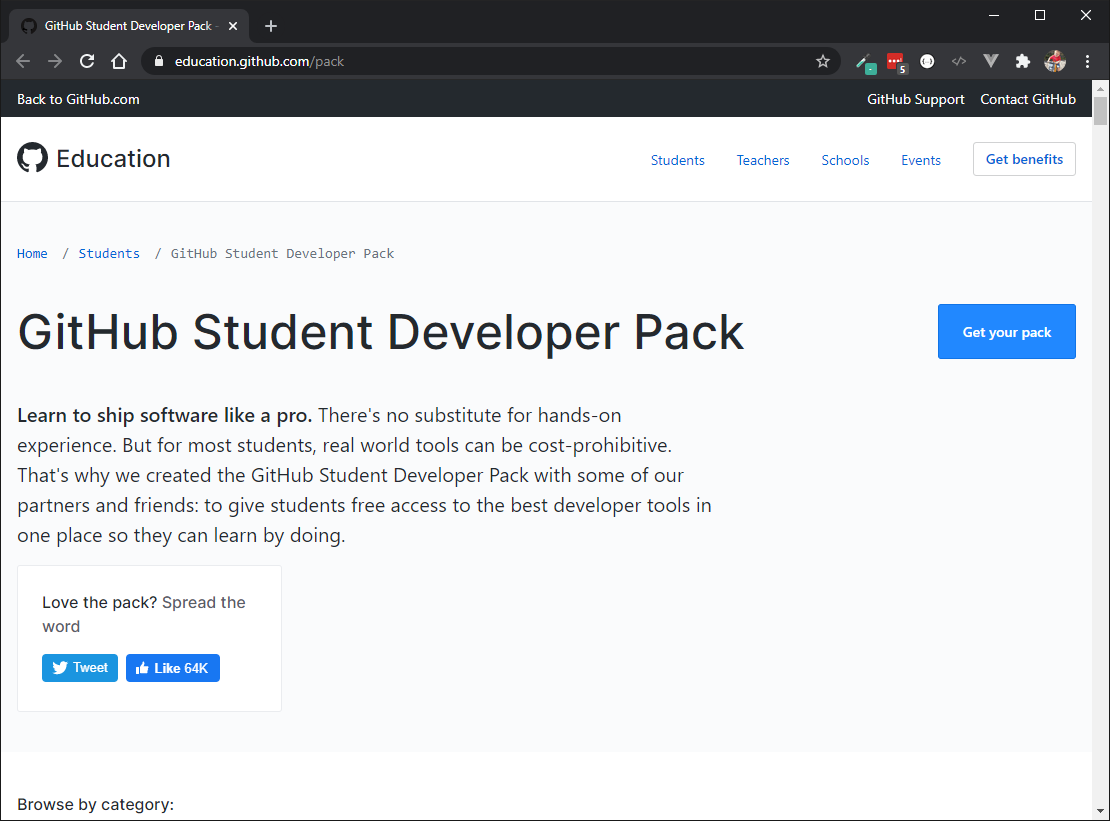
Task: Open the Vue devtools extension icon
Action: pos(990,62)
